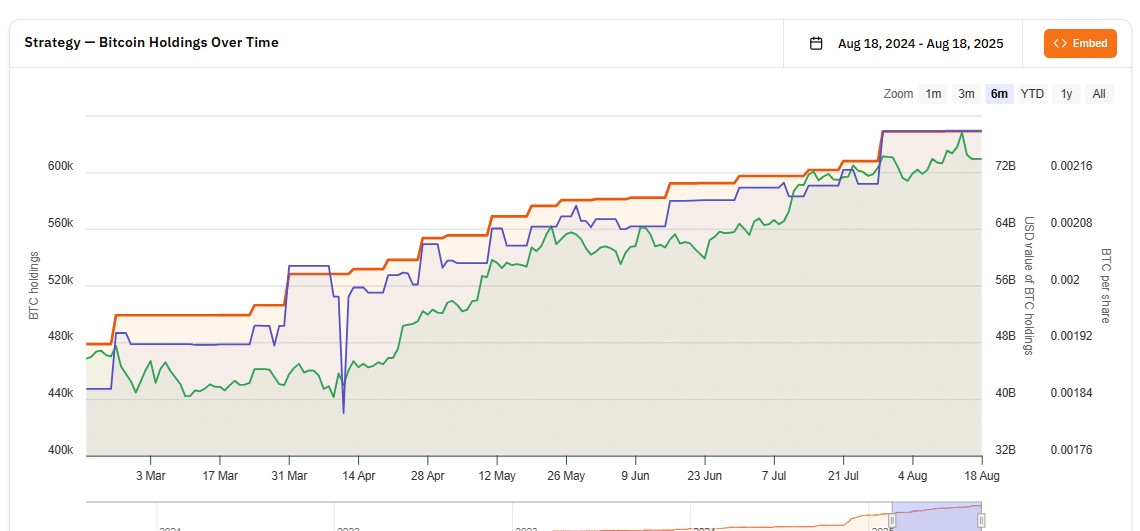Viewport: 1140px width, 531px height.
Task: Click the '0.00216' per-share axis value
Action: tap(1071, 166)
